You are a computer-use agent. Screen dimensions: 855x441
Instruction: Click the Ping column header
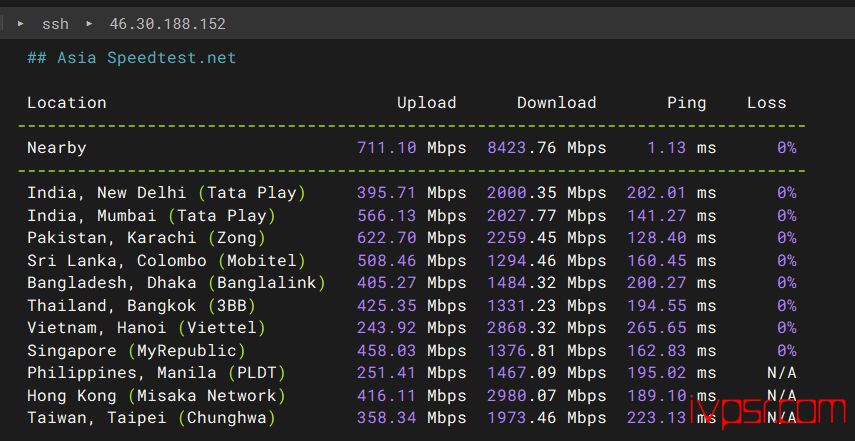point(687,103)
